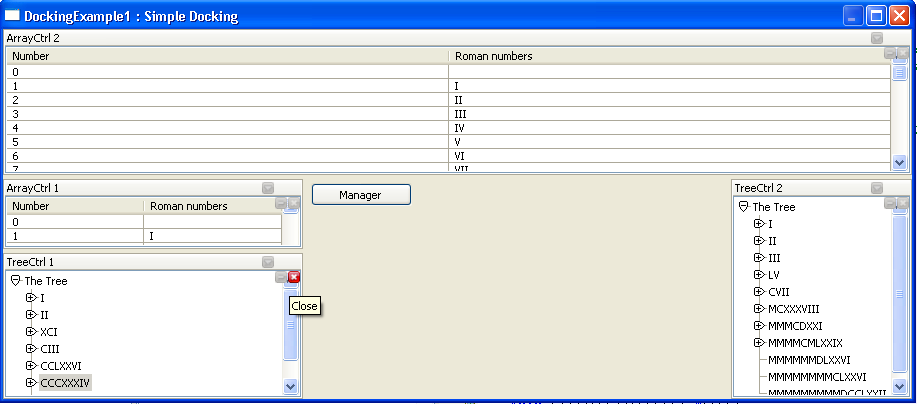The image size is (917, 404).
Task: Click the autohide icon in TreeCtrl 2
Action: coord(890,203)
